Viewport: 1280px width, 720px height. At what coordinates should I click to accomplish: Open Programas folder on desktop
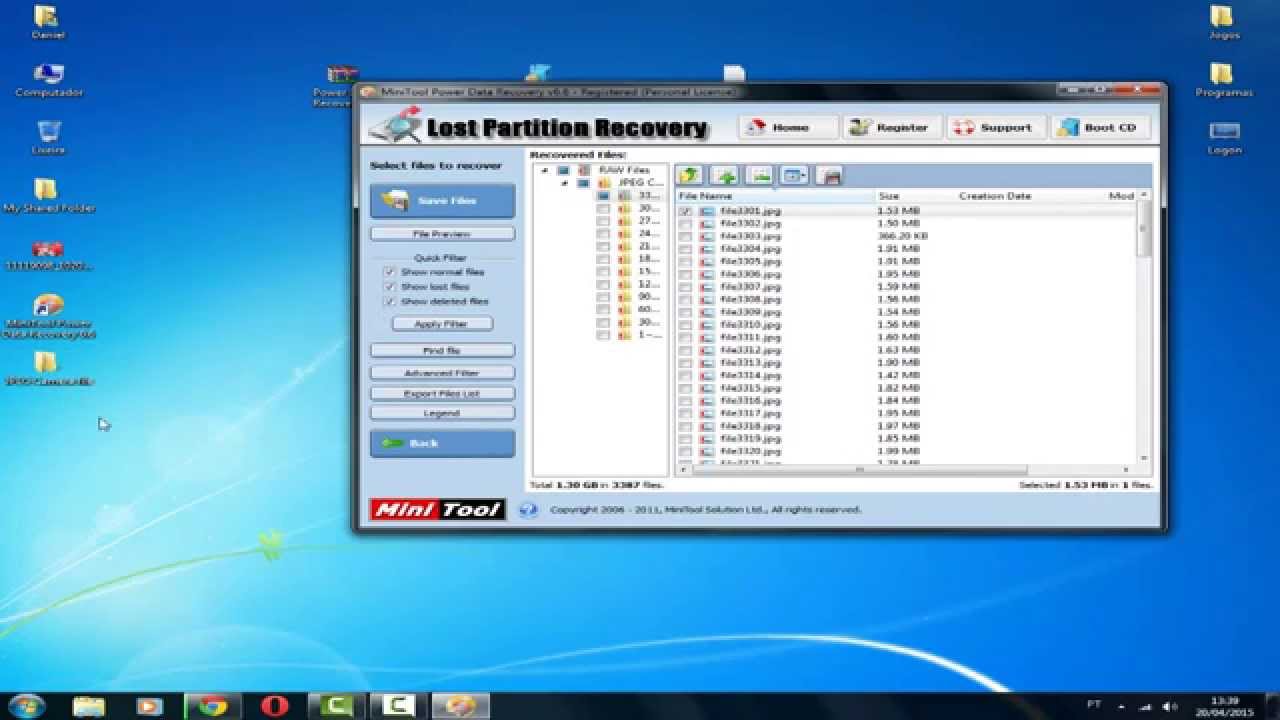click(x=1224, y=80)
